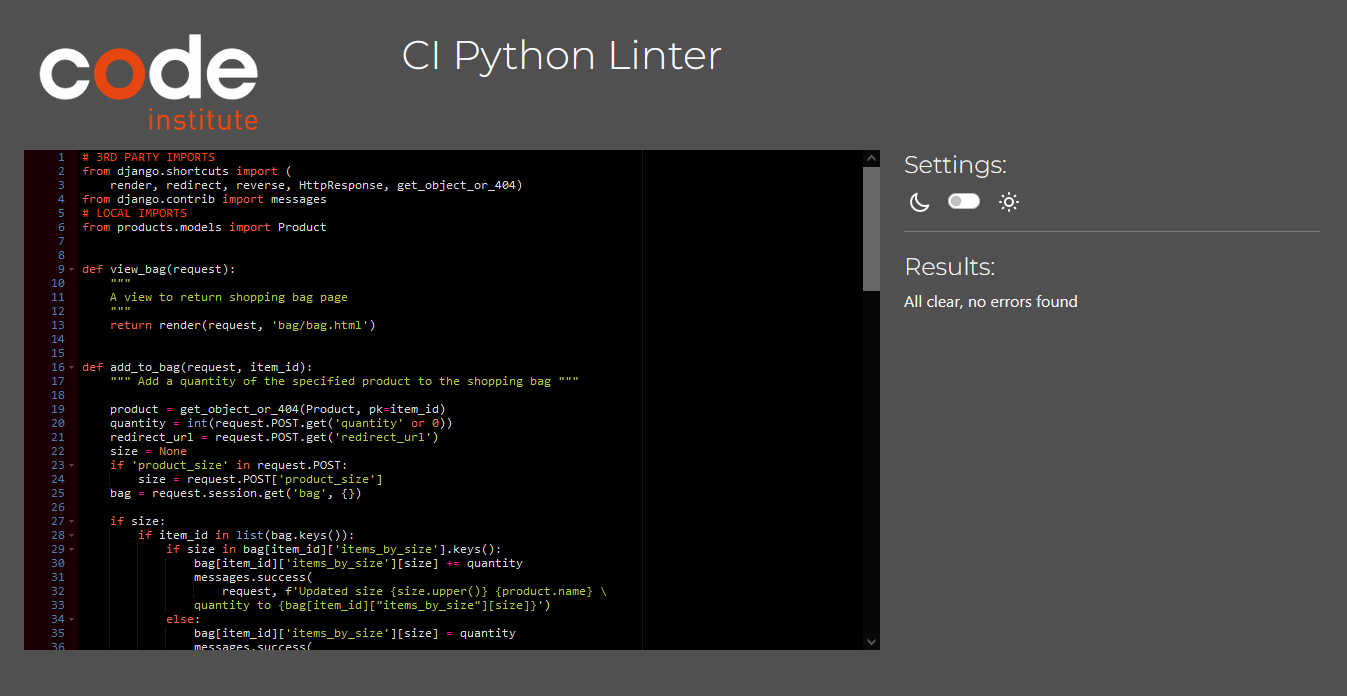Click the '+= quantity' line 30 code
The image size is (1347, 696).
coord(358,563)
